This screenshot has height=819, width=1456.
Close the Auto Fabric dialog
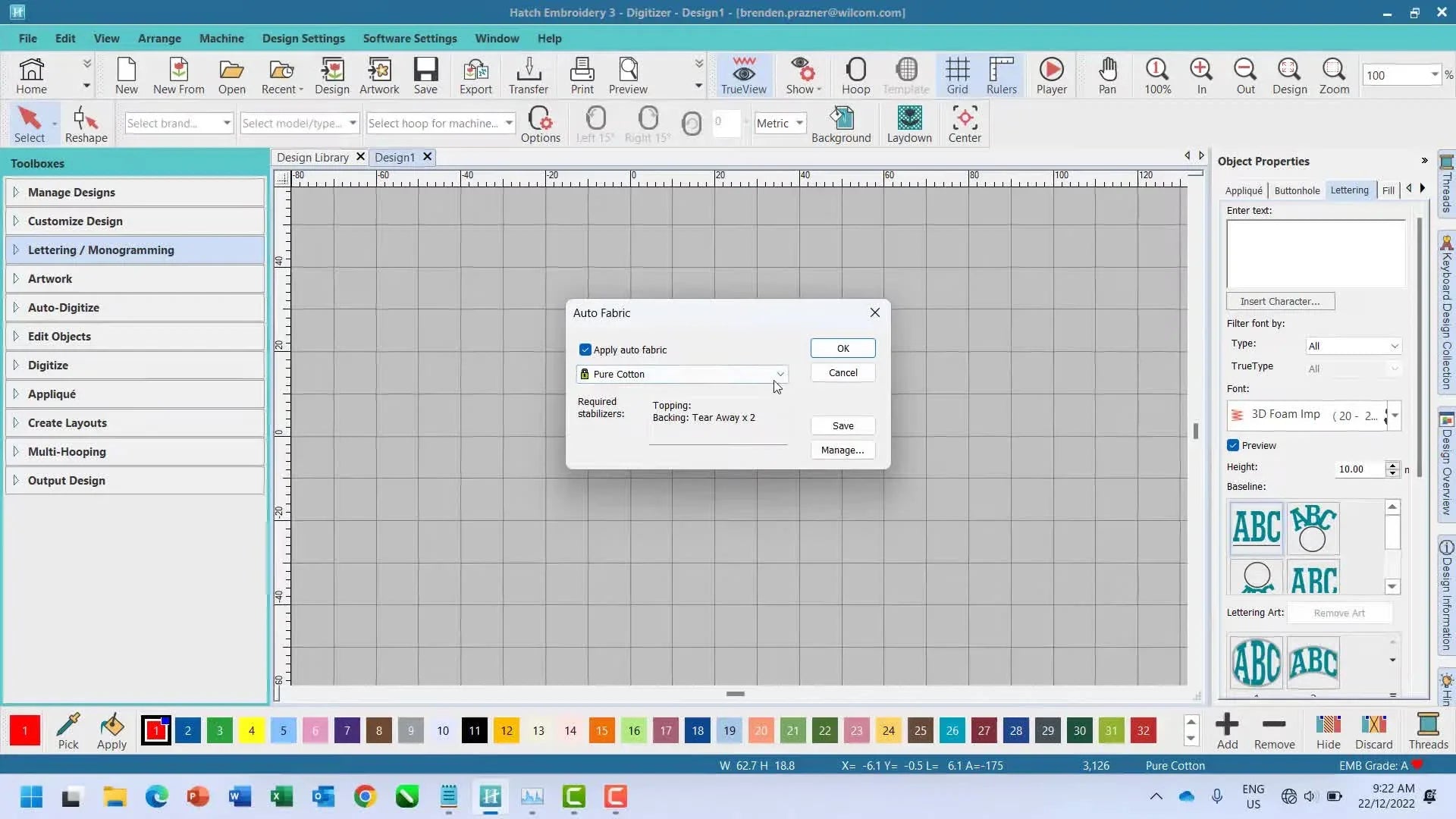[x=874, y=312]
